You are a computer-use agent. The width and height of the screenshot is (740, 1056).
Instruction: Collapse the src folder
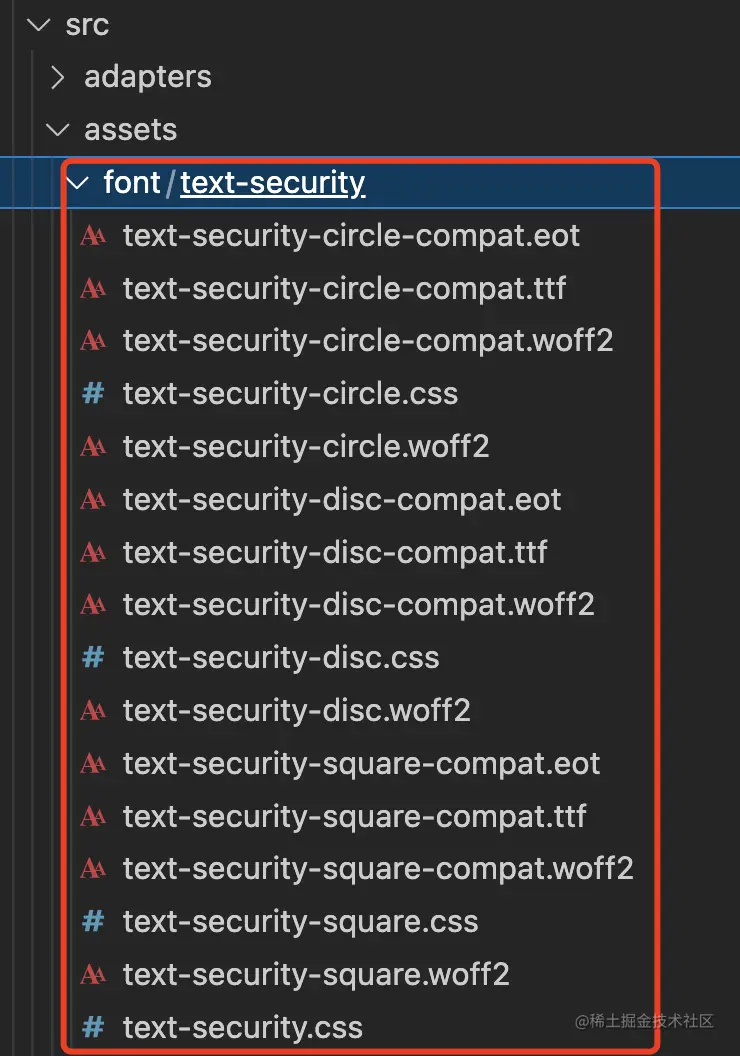pos(38,25)
